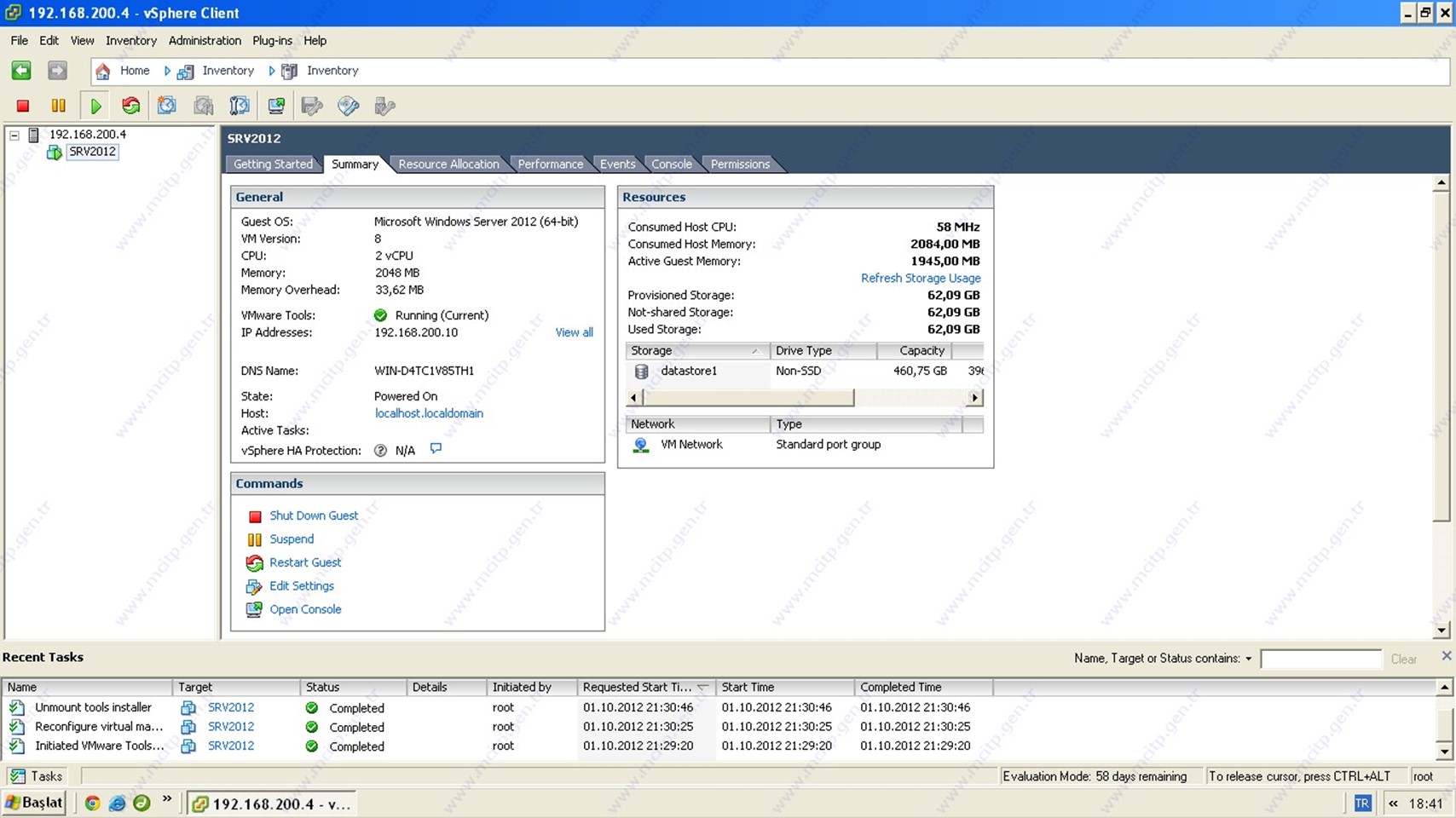
Task: Click the Connect floppy toolbar icon
Action: click(313, 106)
